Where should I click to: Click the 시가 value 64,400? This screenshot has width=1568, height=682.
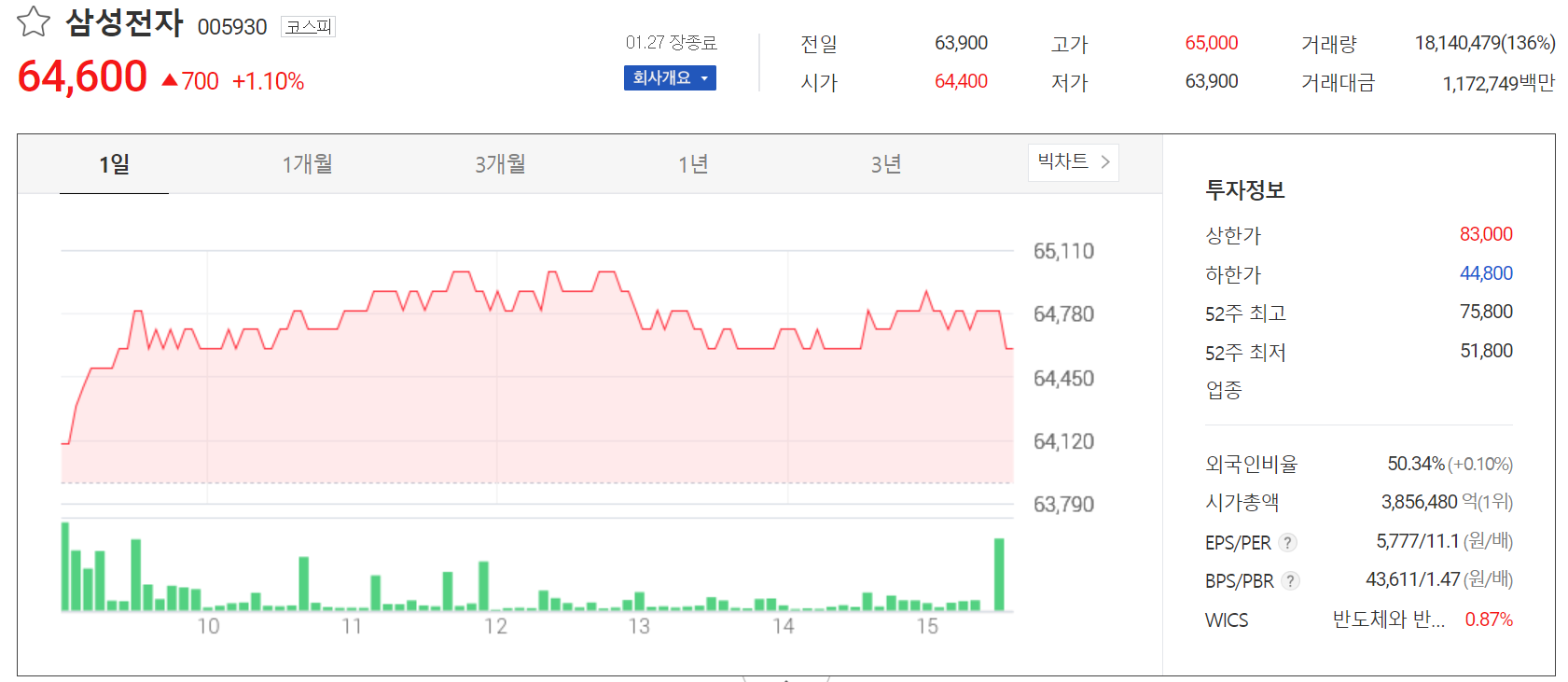(x=961, y=81)
